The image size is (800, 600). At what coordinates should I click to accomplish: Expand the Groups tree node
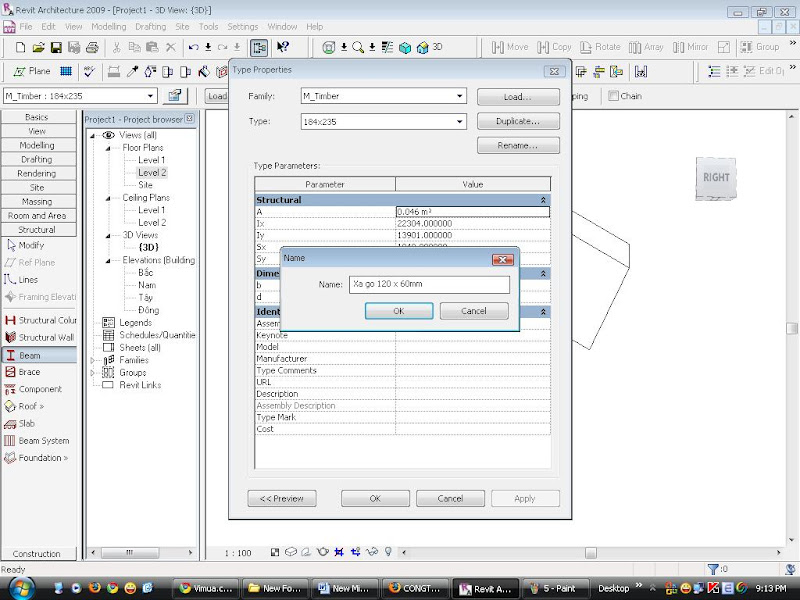click(x=92, y=373)
